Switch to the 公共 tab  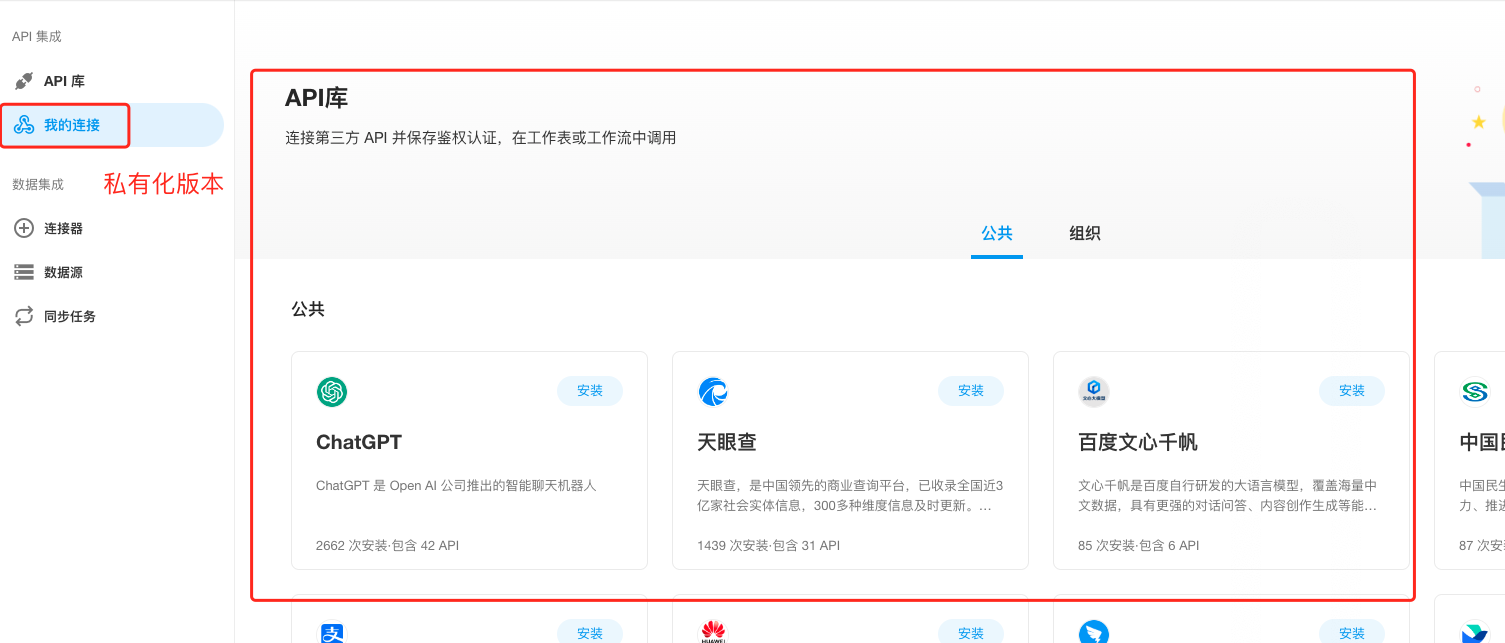coord(996,233)
